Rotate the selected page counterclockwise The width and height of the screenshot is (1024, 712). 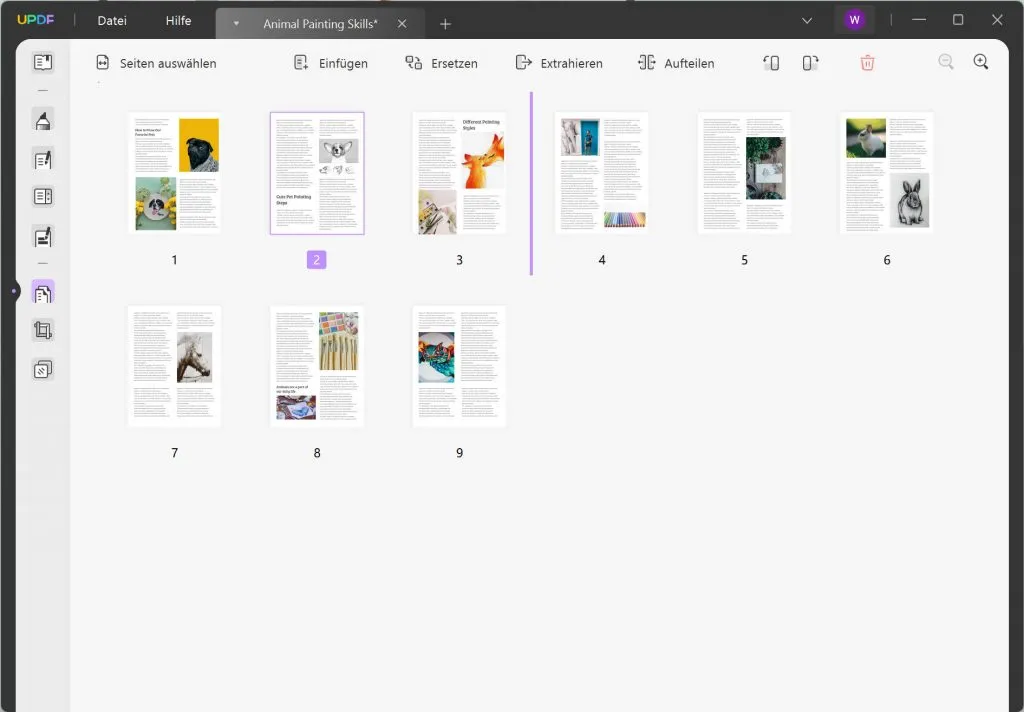point(770,62)
